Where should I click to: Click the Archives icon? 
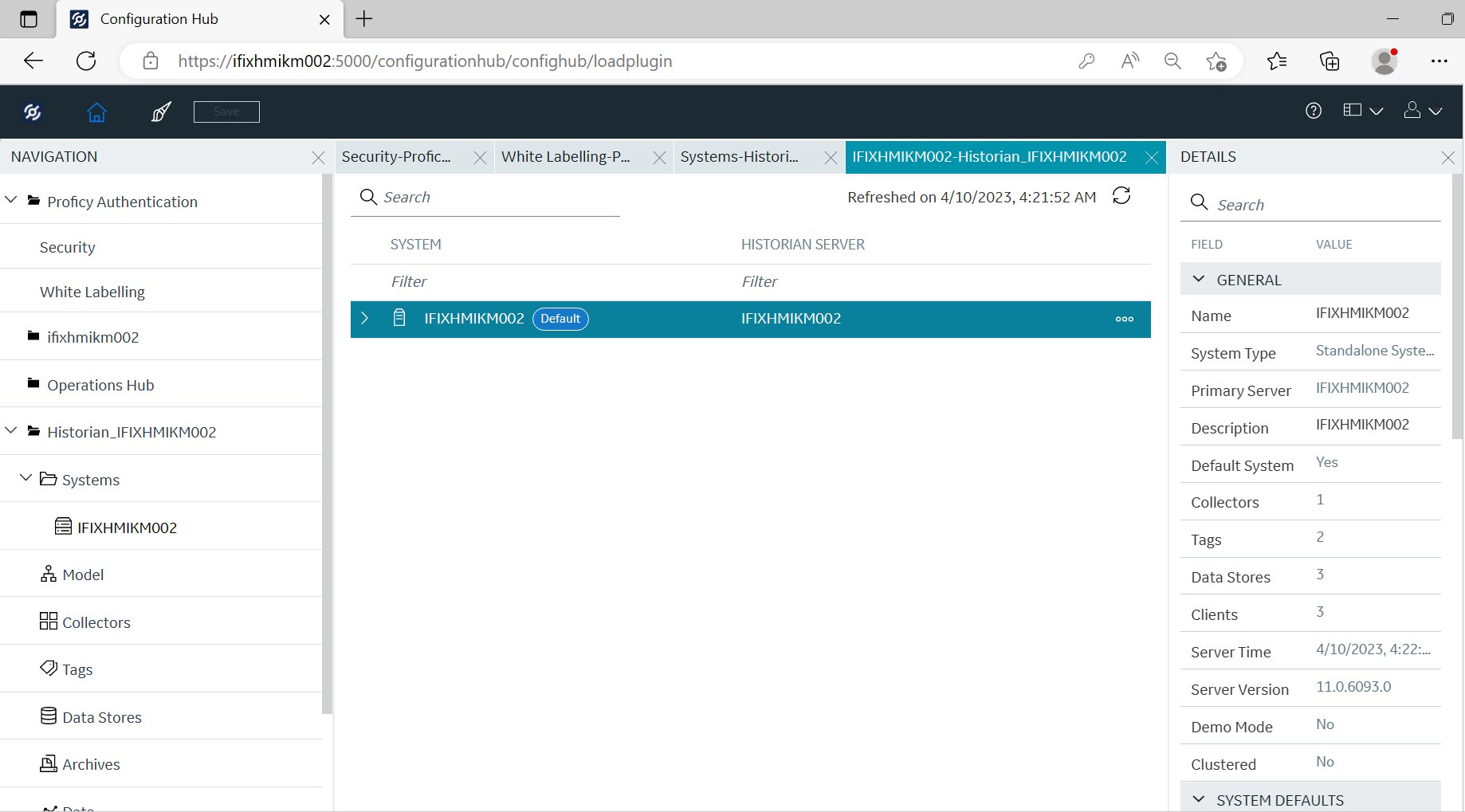point(49,763)
